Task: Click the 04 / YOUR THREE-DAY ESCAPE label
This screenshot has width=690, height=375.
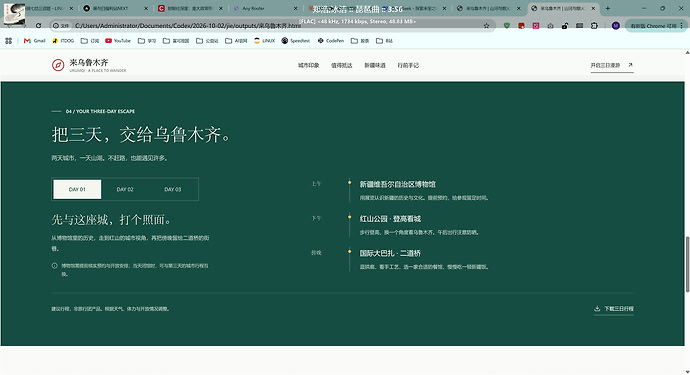Action: click(100, 111)
